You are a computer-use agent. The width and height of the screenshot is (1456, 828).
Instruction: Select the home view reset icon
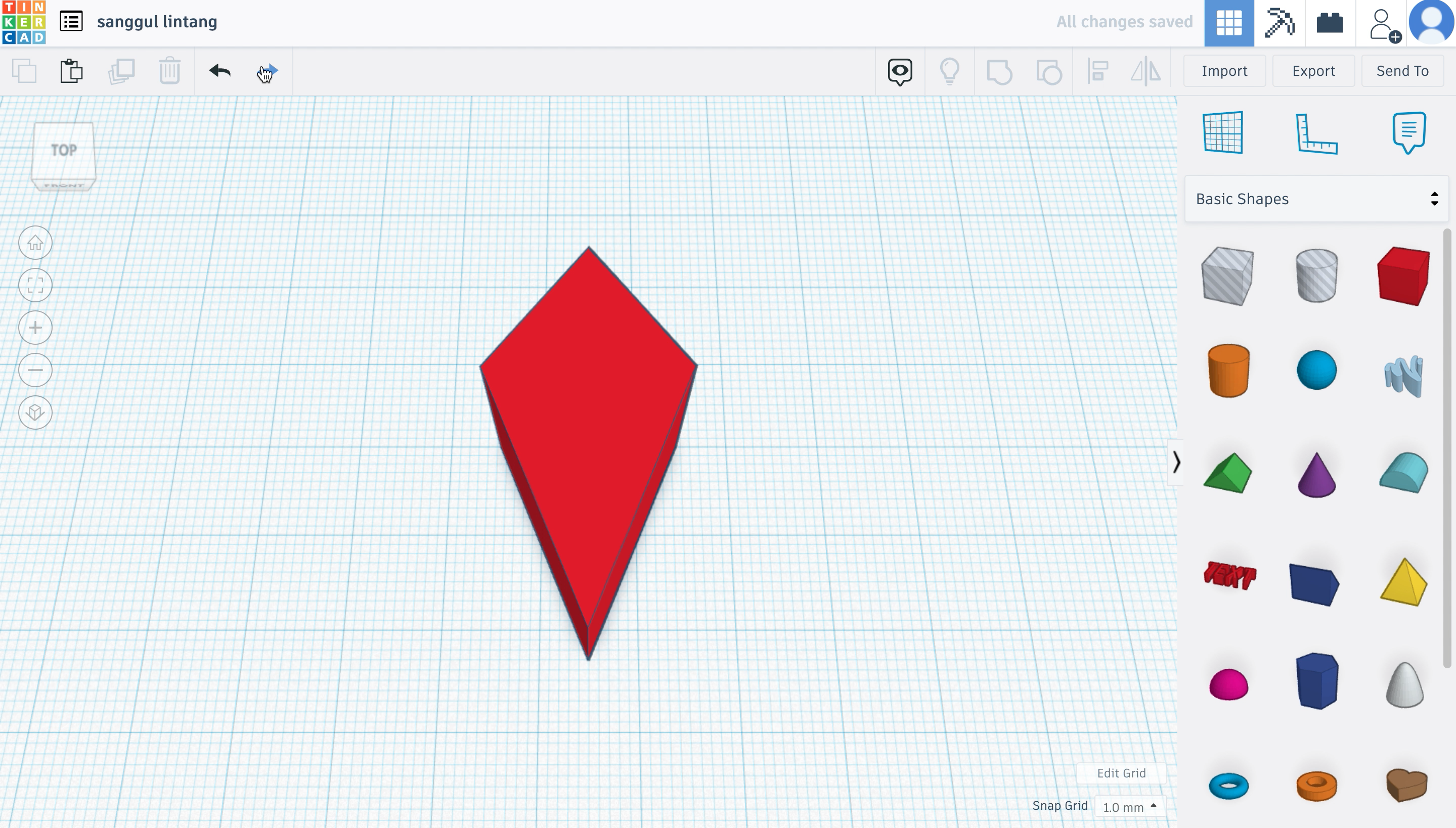point(35,242)
